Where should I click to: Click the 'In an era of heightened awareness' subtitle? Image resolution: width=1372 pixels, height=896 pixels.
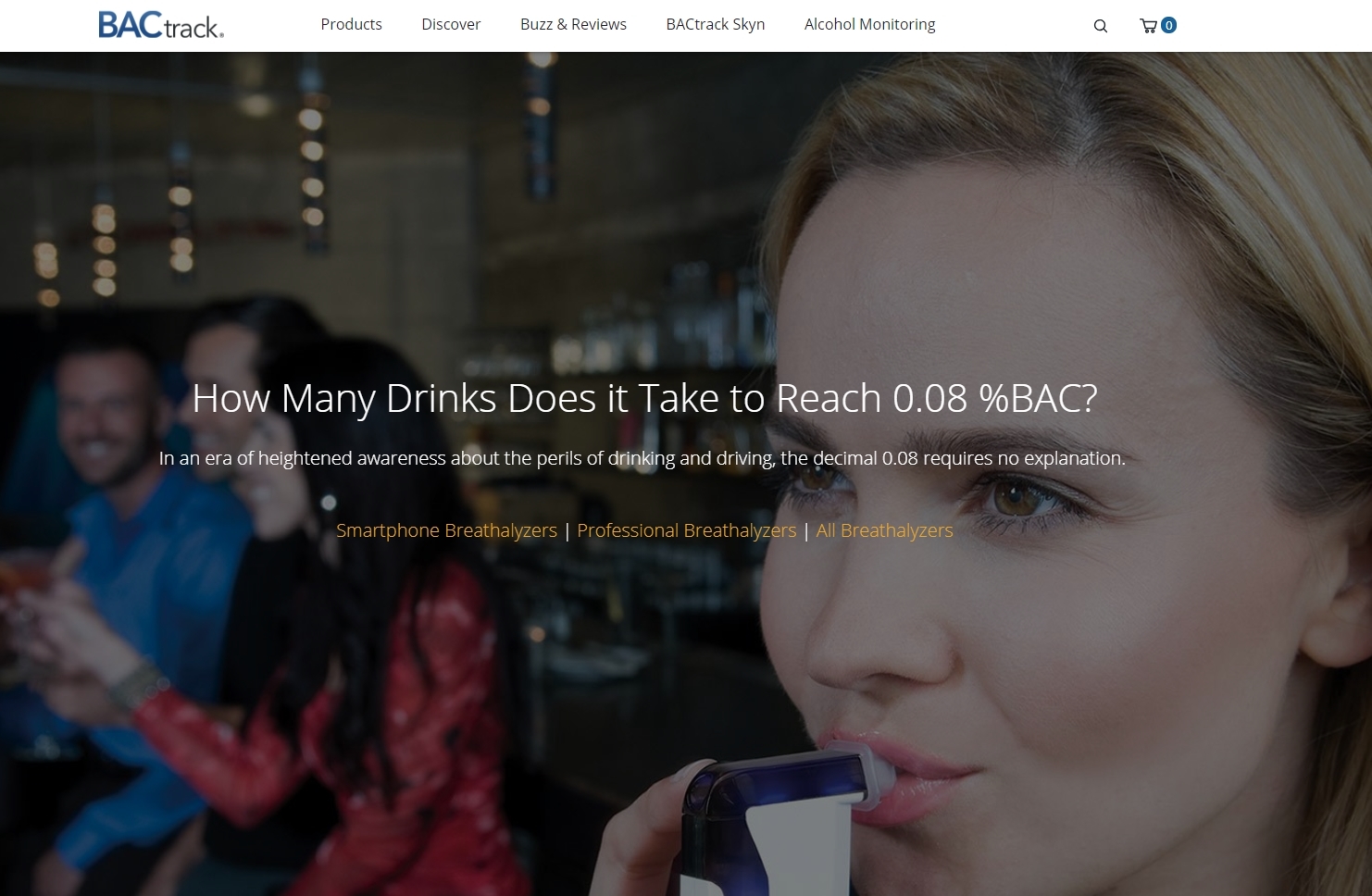[642, 458]
